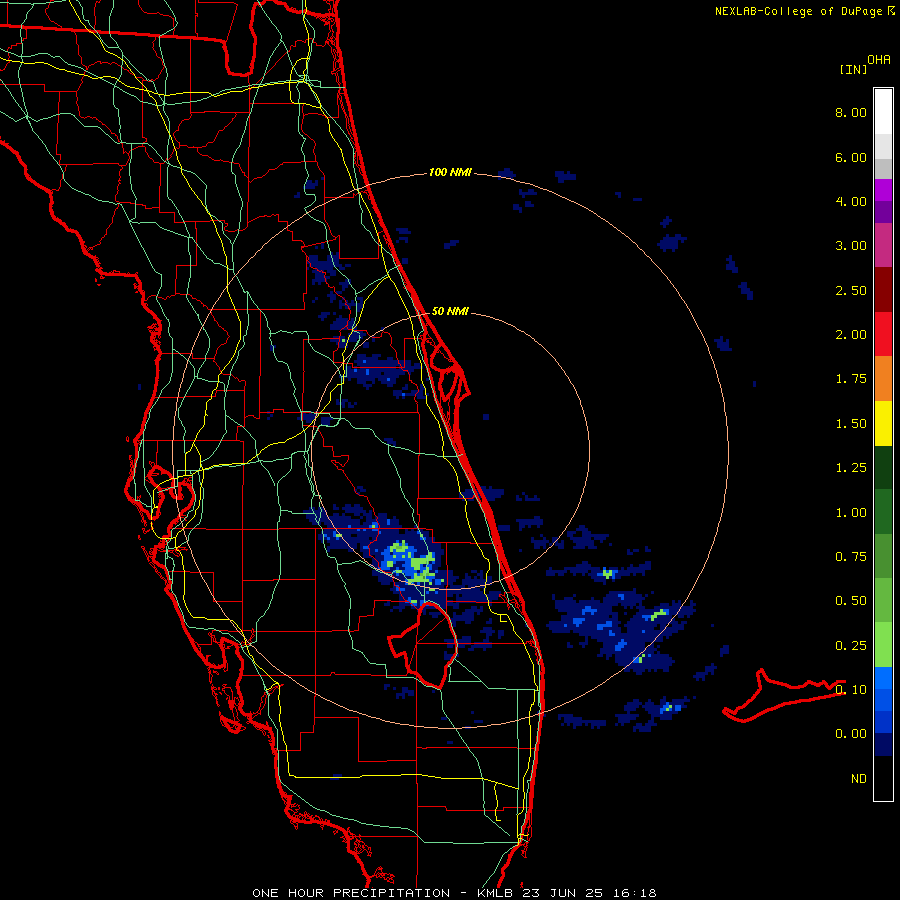
Task: Select the '0.75' legend value
Action: [851, 557]
